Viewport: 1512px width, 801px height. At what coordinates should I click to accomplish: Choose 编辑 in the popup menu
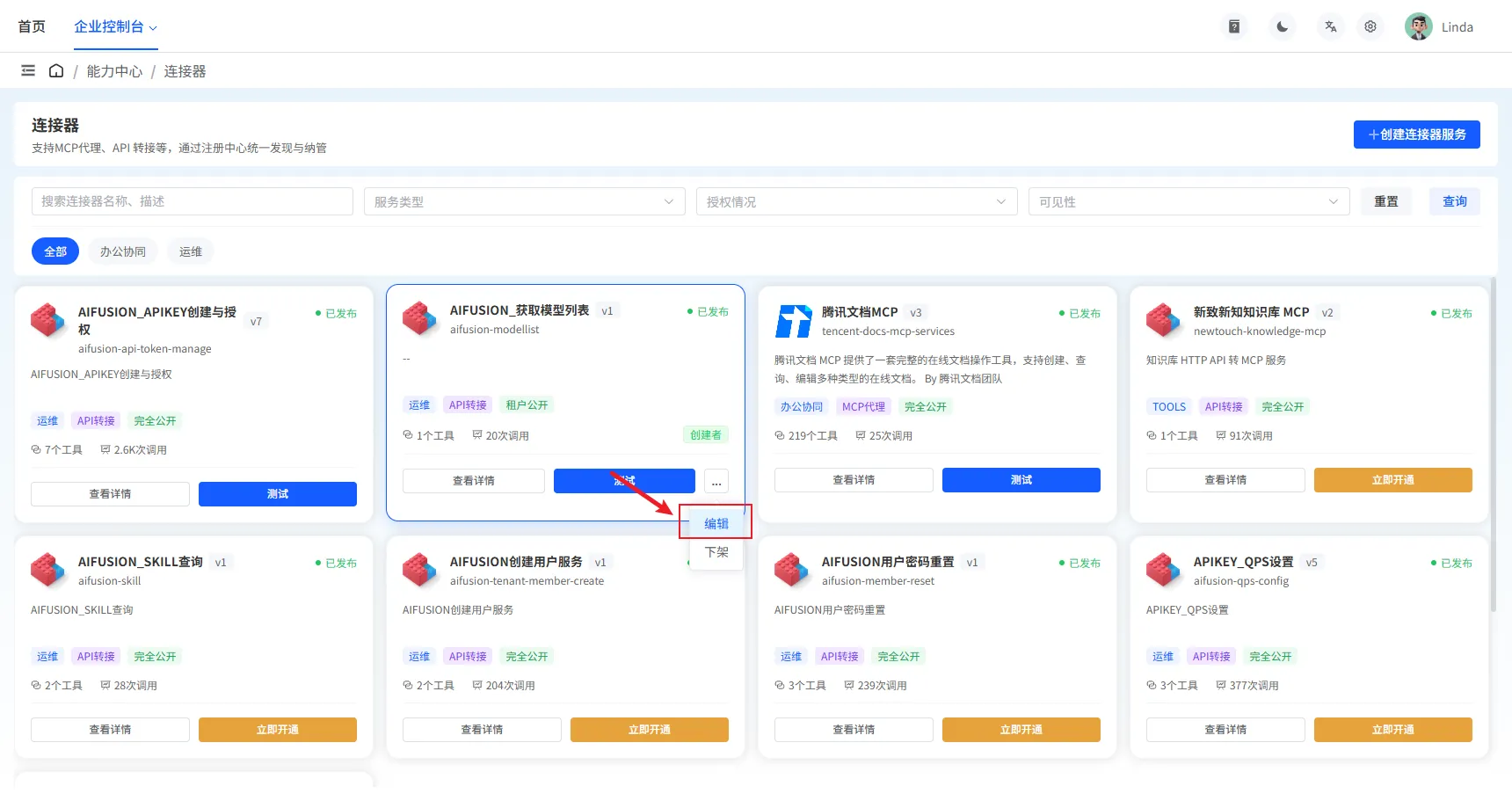click(x=716, y=523)
